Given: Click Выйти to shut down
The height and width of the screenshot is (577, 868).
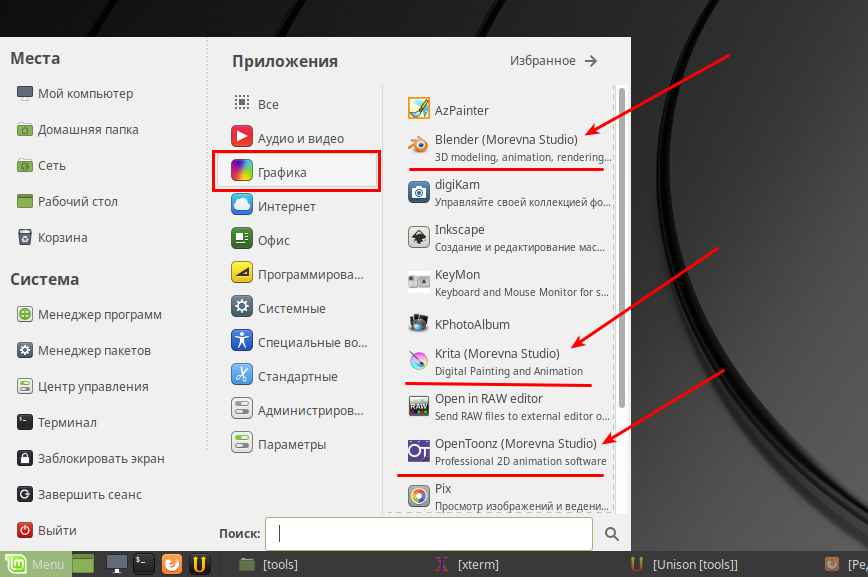Looking at the screenshot, I should pyautogui.click(x=46, y=530).
